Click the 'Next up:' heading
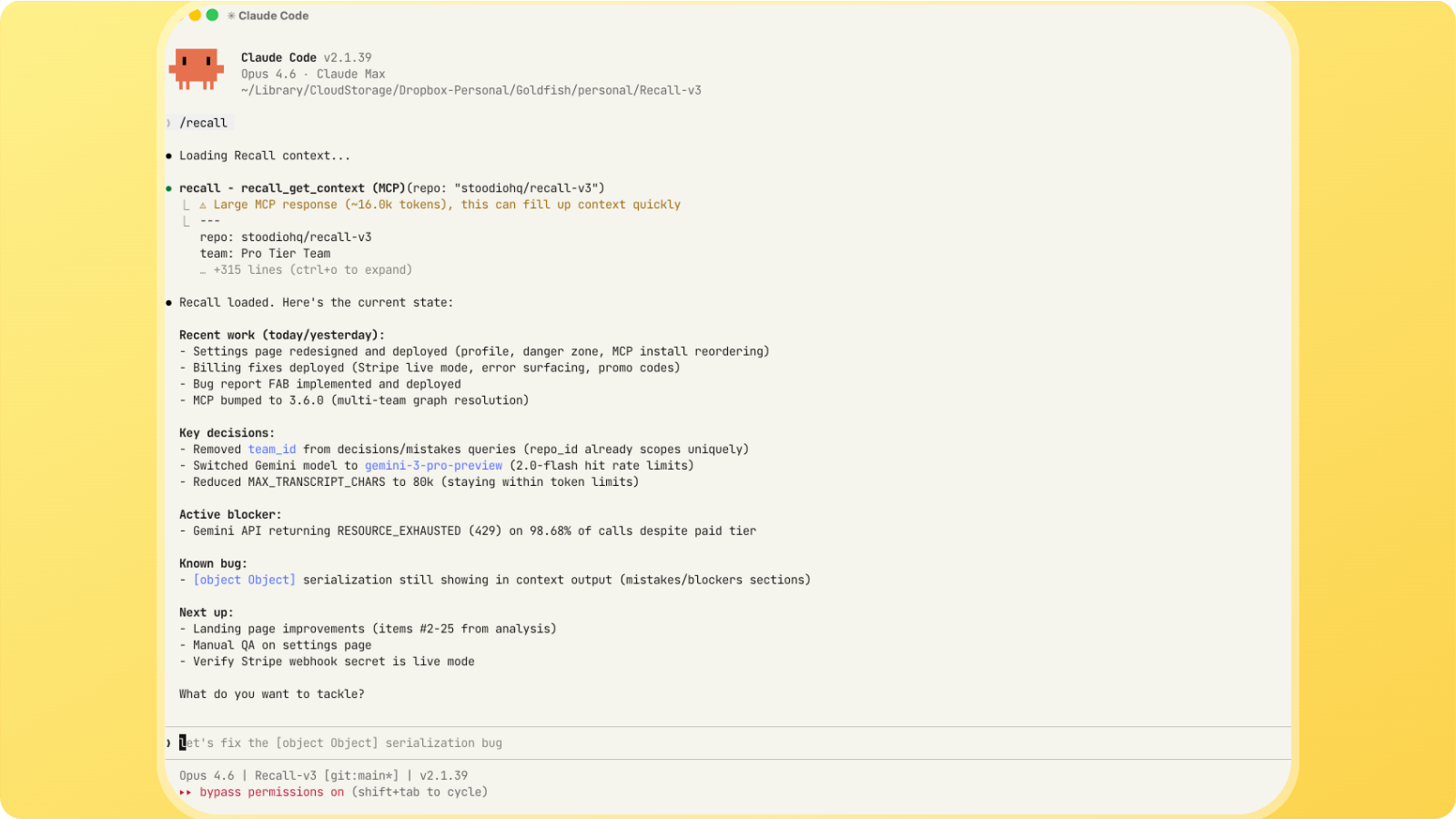This screenshot has height=819, width=1456. [x=207, y=612]
